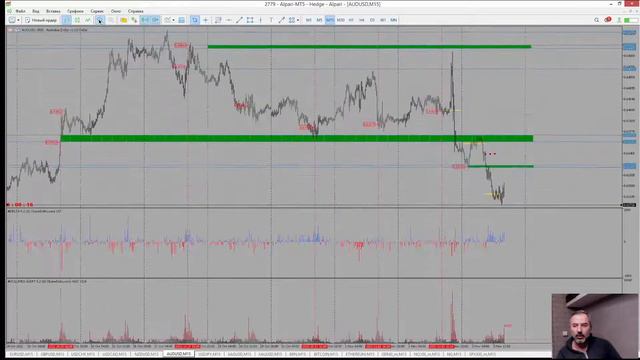The image size is (640, 360).
Task: Open the new chart icon in toolbar
Action: point(12,20)
